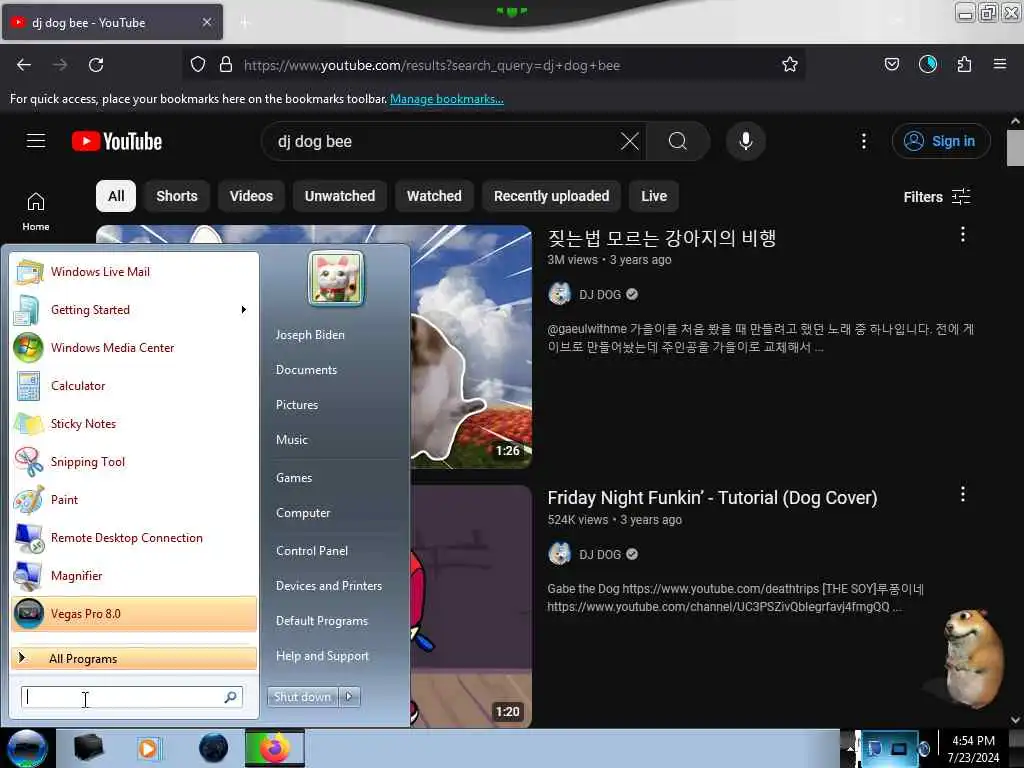Select the Recently uploaded filter chip
The image size is (1024, 768).
point(551,196)
